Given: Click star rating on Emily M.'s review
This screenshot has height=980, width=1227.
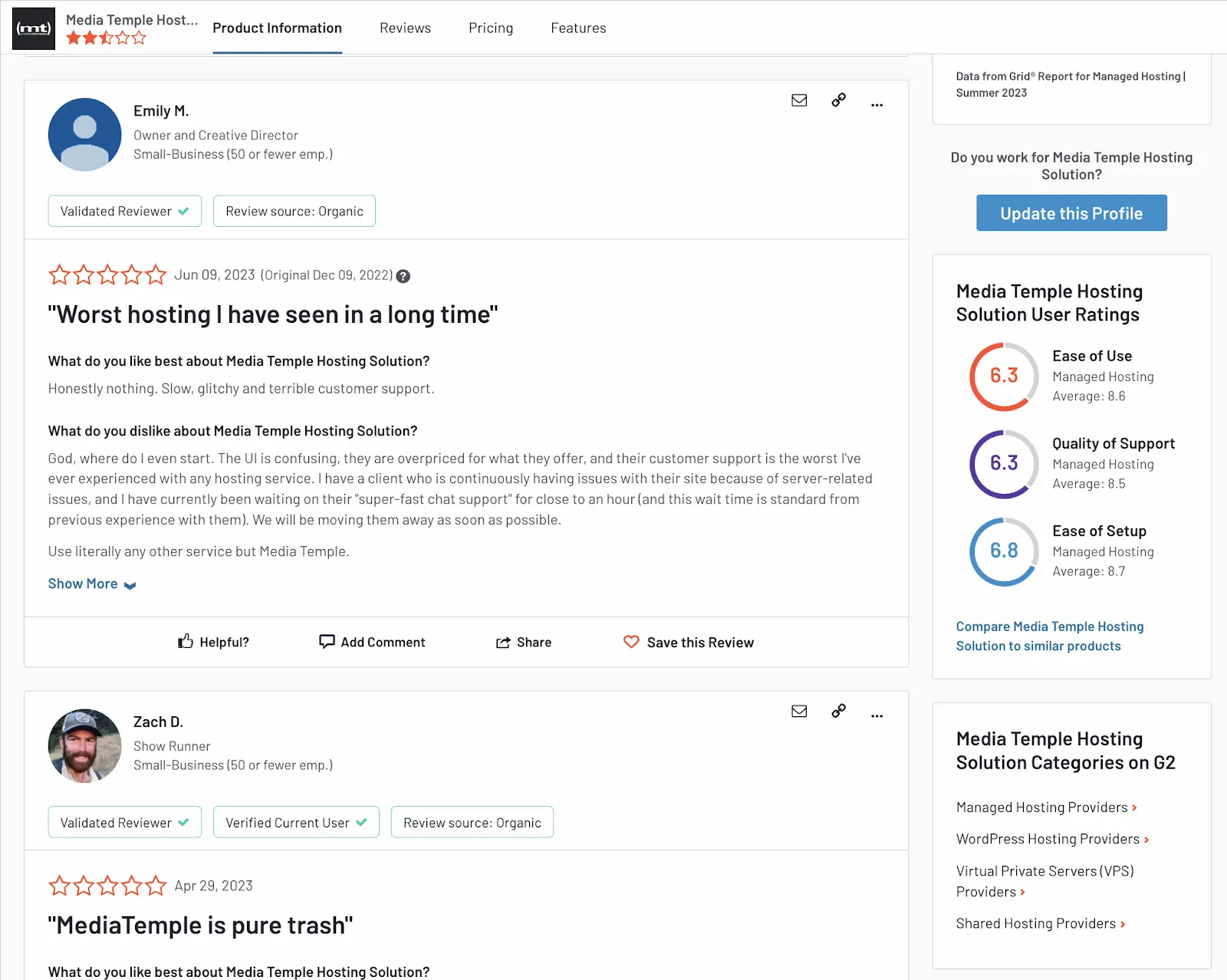Looking at the screenshot, I should [107, 275].
